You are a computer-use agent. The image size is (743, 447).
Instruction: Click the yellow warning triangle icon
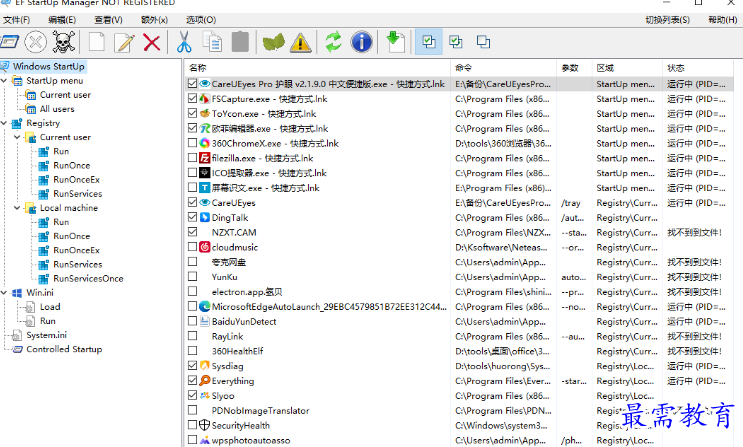[301, 42]
